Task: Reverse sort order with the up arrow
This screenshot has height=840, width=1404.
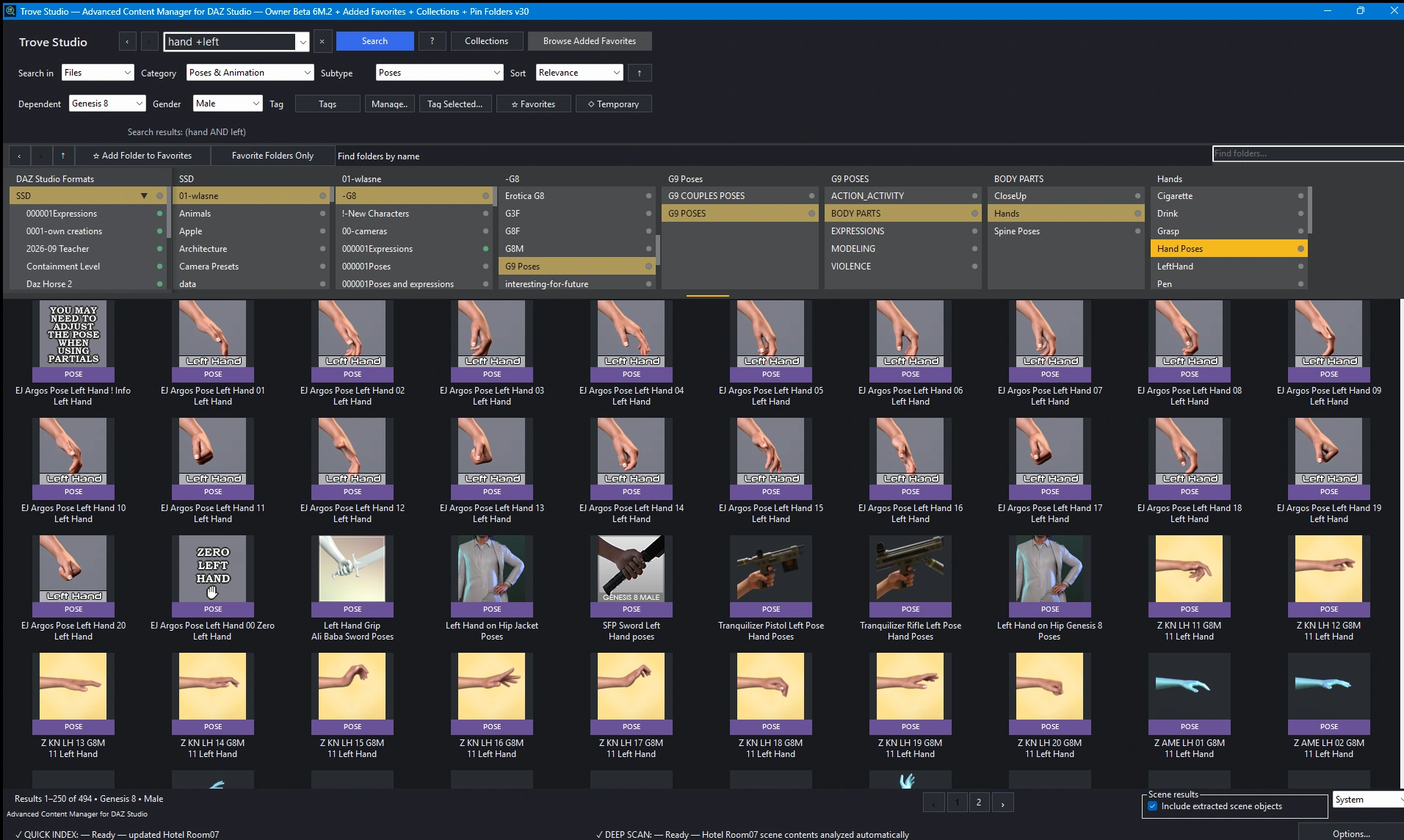Action: click(640, 73)
